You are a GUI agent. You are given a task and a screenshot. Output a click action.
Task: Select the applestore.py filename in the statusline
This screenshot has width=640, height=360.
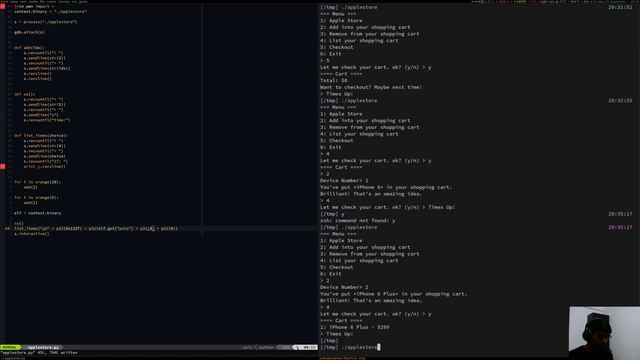point(45,347)
